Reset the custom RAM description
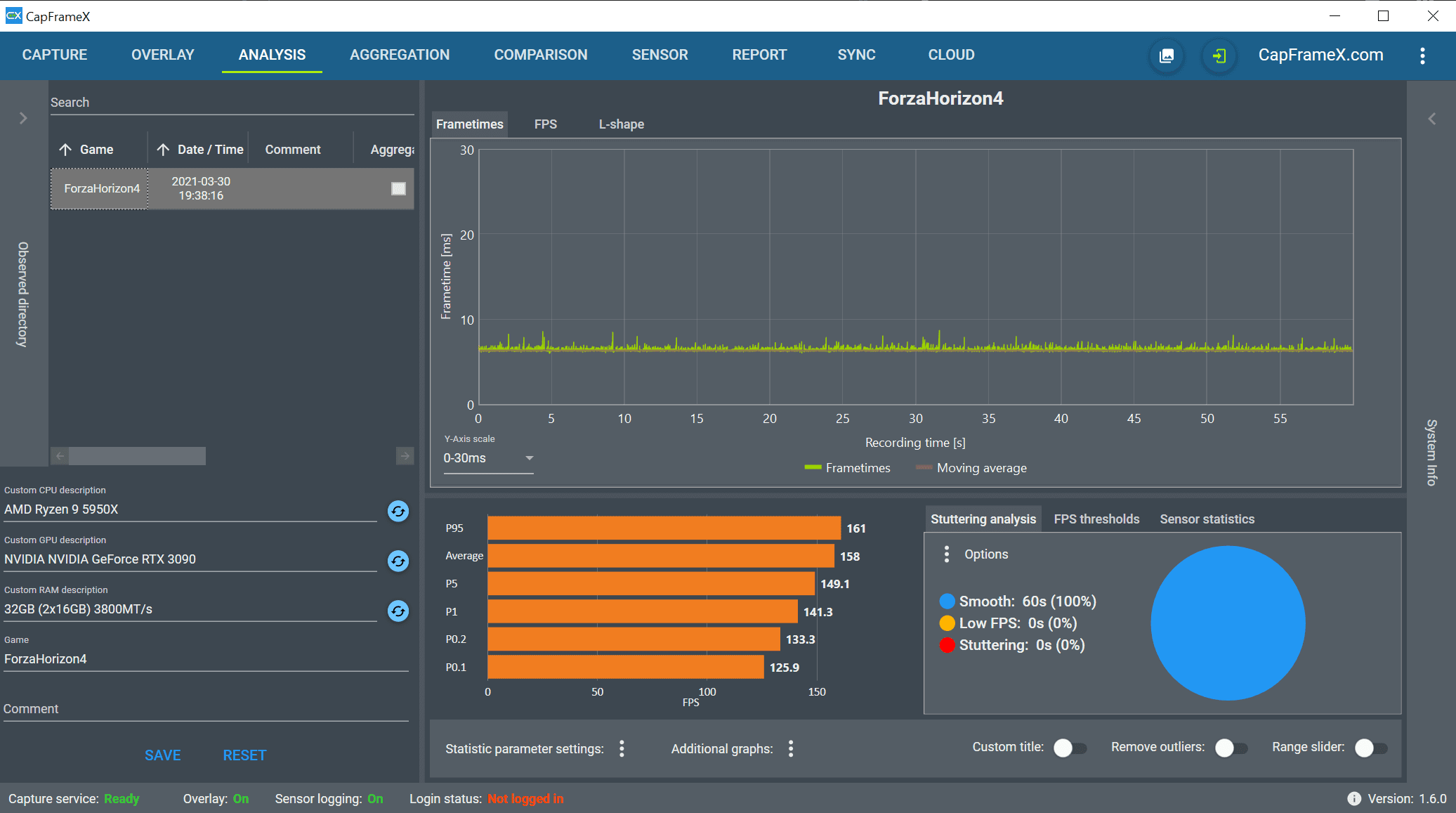This screenshot has height=813, width=1456. click(x=398, y=611)
